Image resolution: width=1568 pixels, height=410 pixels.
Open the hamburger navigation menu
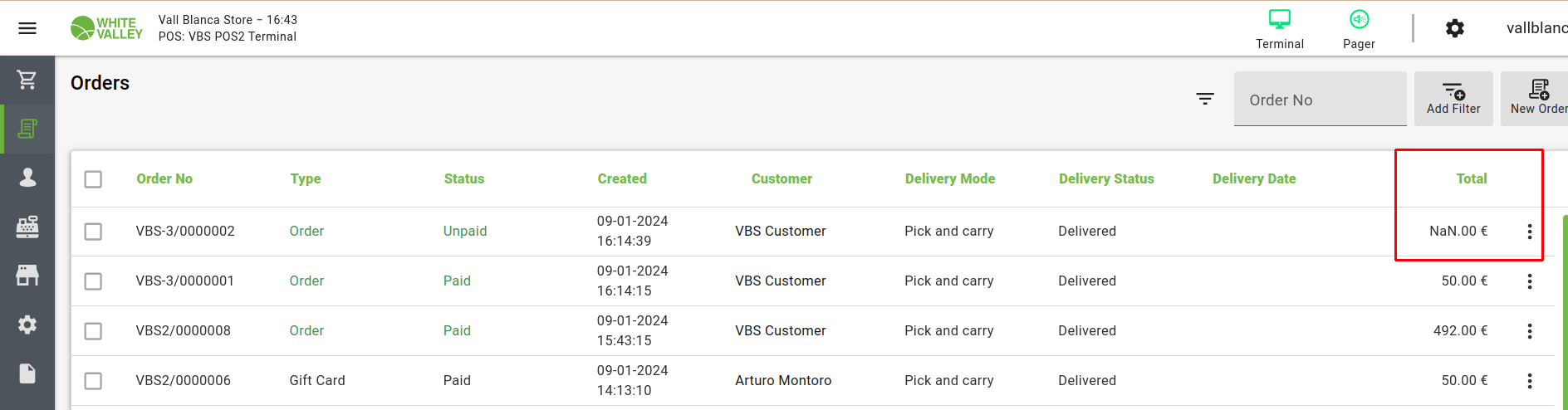click(x=27, y=28)
